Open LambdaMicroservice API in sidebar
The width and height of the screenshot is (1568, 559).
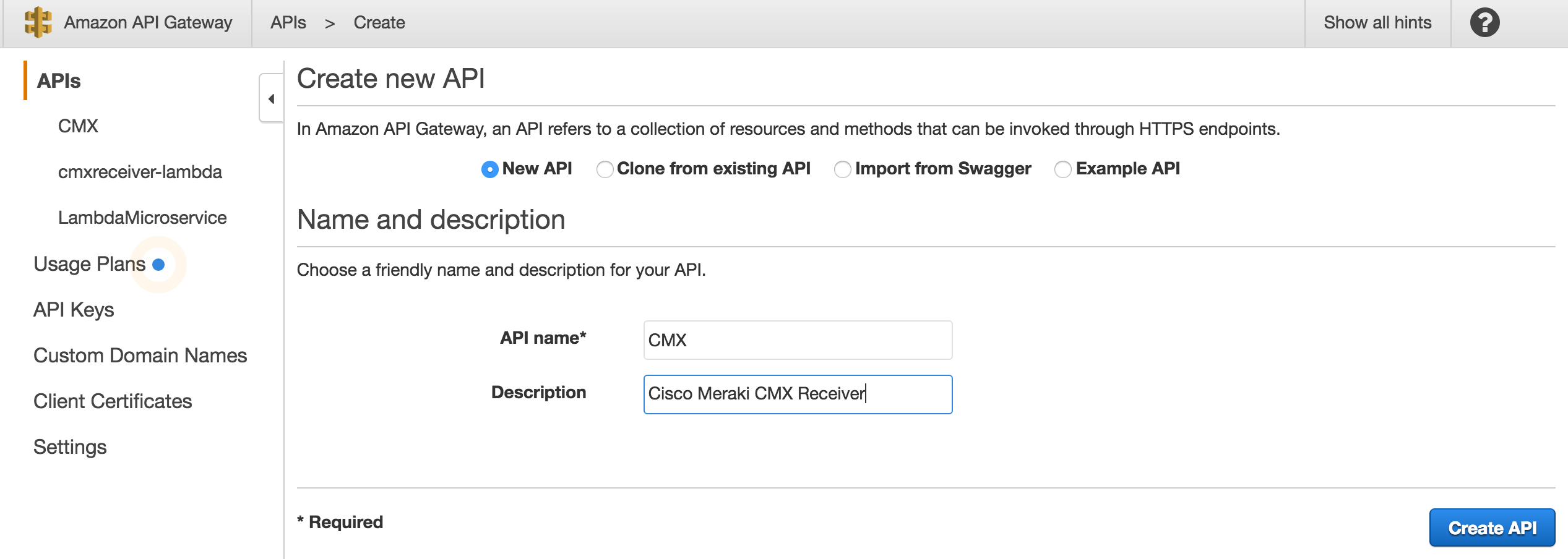point(142,218)
